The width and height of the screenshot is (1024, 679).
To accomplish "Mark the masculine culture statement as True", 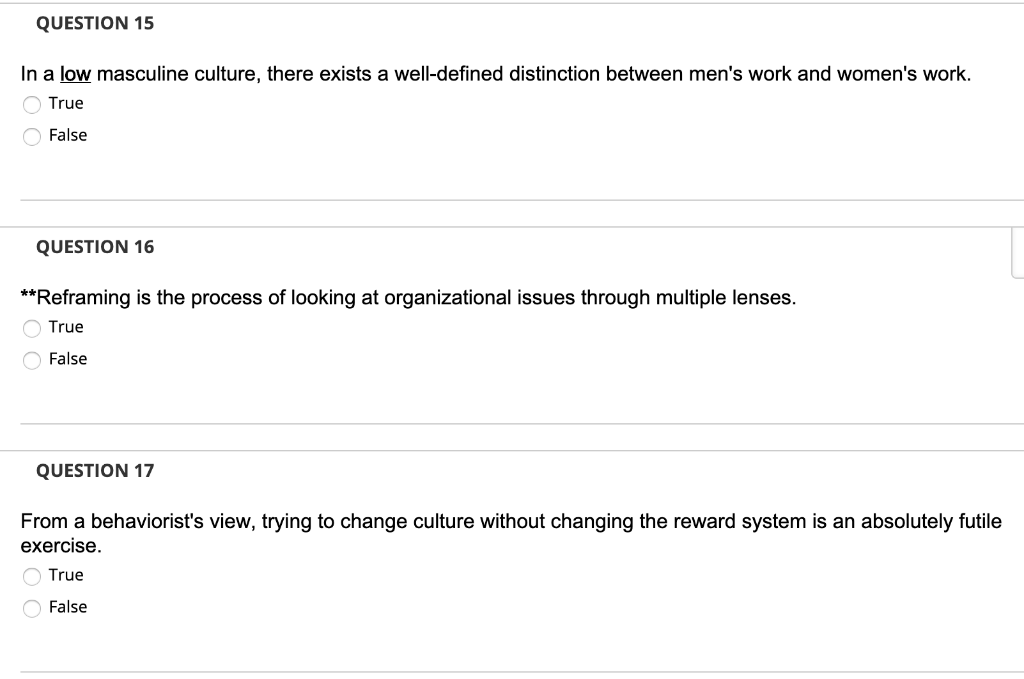I will [x=32, y=103].
